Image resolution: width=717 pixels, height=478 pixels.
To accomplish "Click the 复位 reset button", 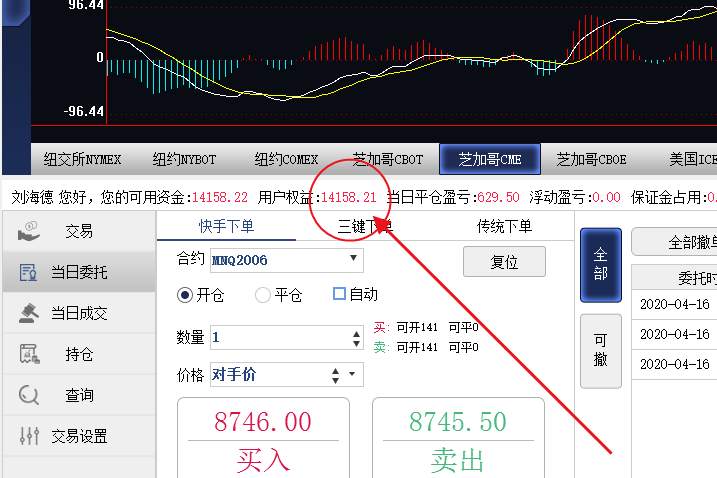I will tap(504, 262).
